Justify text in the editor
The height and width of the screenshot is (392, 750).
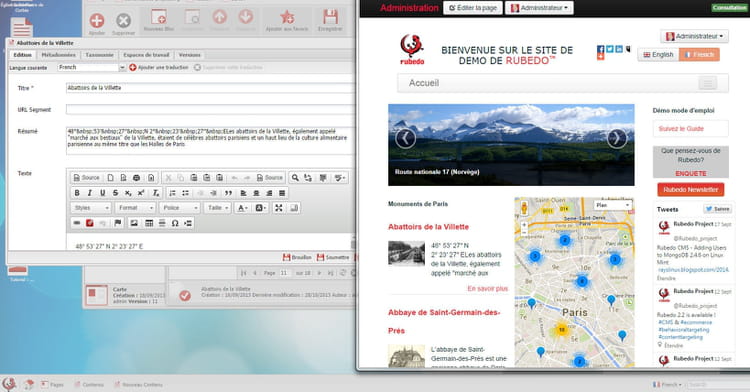[x=282, y=193]
